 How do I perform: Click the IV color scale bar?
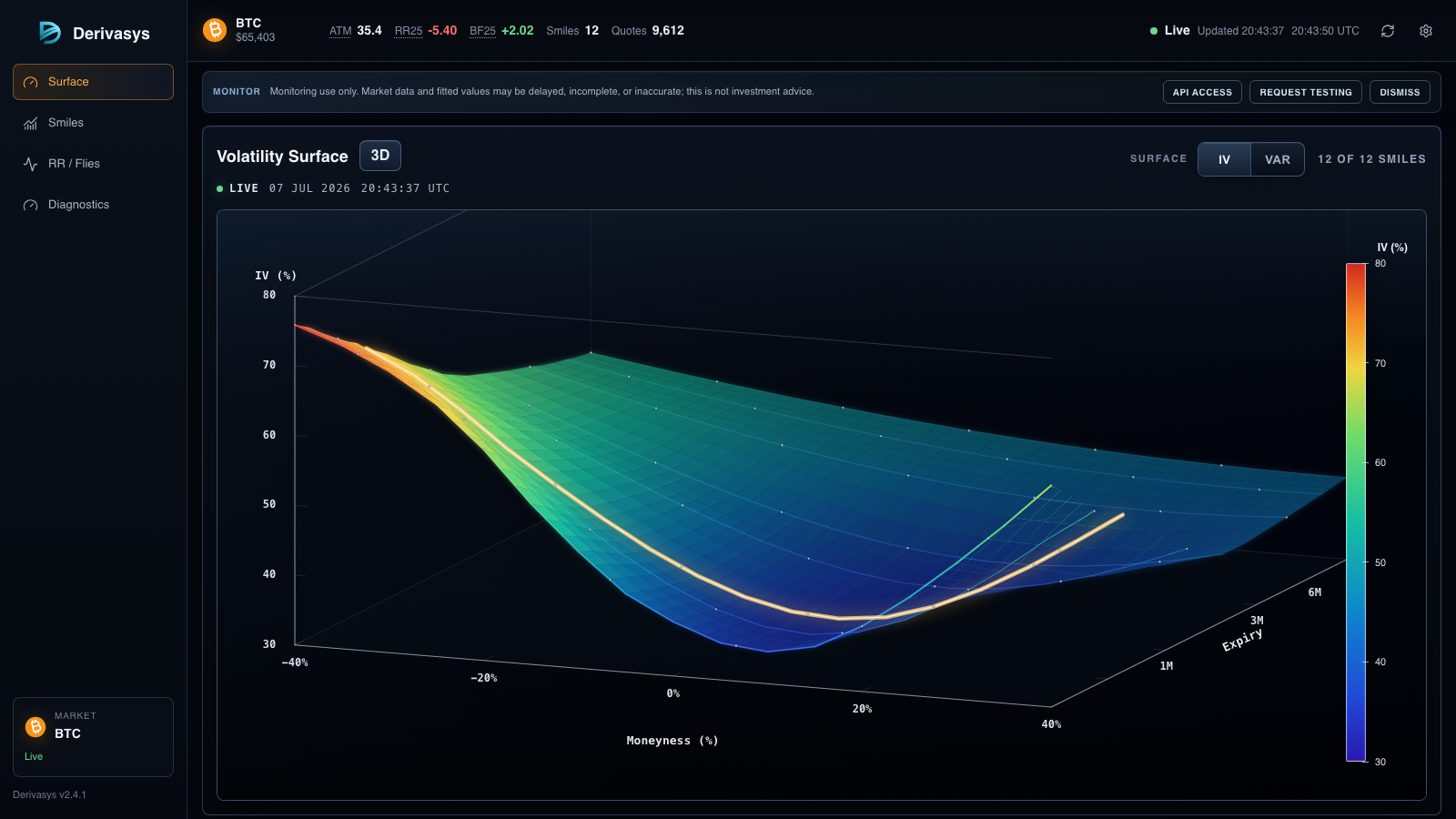pos(1356,511)
